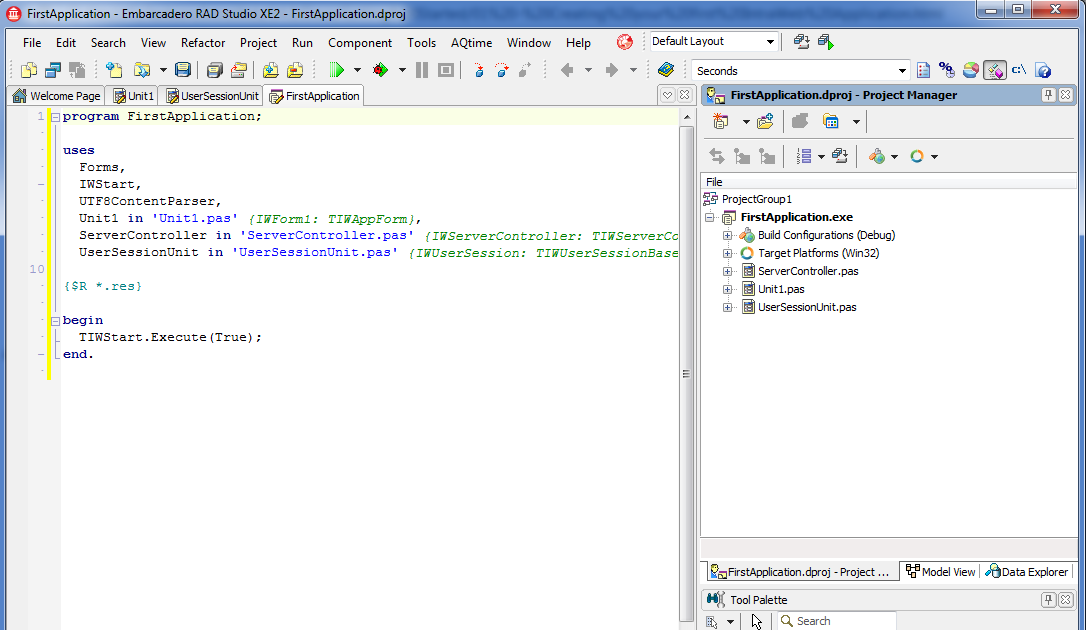Click the Add File to Project icon
Image resolution: width=1086 pixels, height=630 pixels.
(271, 70)
